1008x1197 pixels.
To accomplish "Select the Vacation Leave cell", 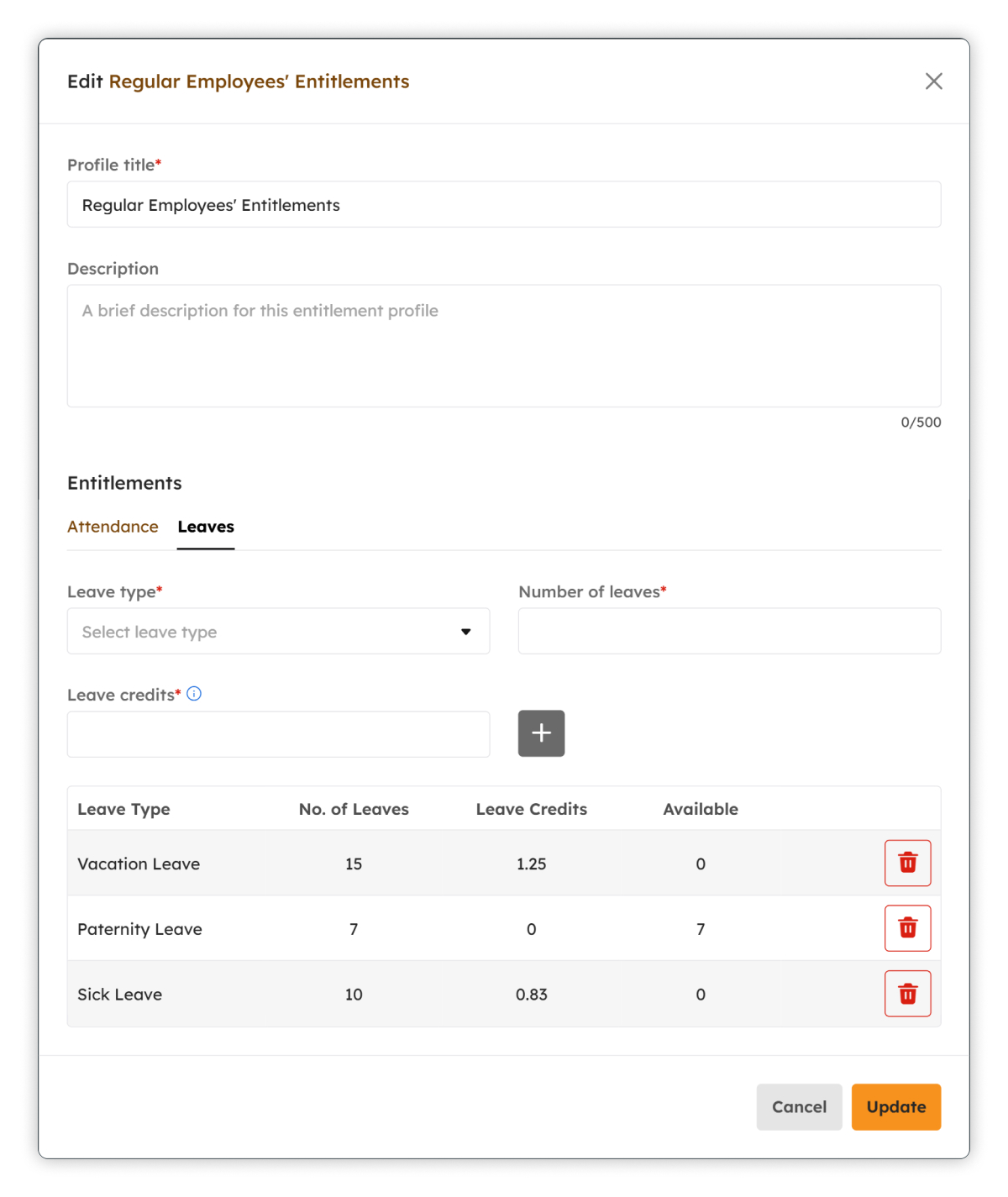I will coord(139,864).
